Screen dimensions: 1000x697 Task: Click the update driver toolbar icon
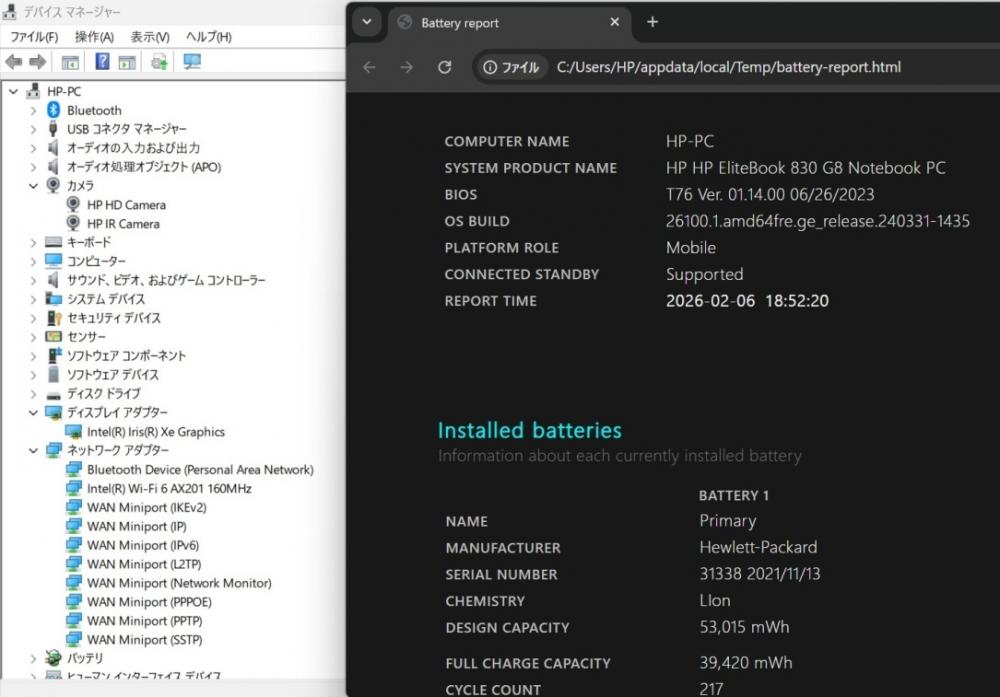pos(159,62)
